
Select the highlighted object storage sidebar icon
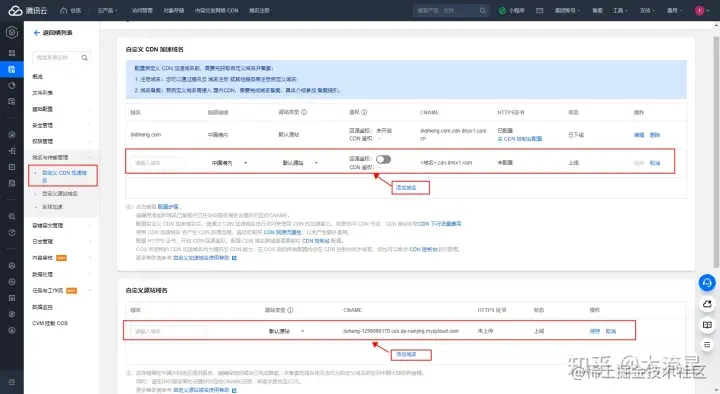tap(12, 69)
